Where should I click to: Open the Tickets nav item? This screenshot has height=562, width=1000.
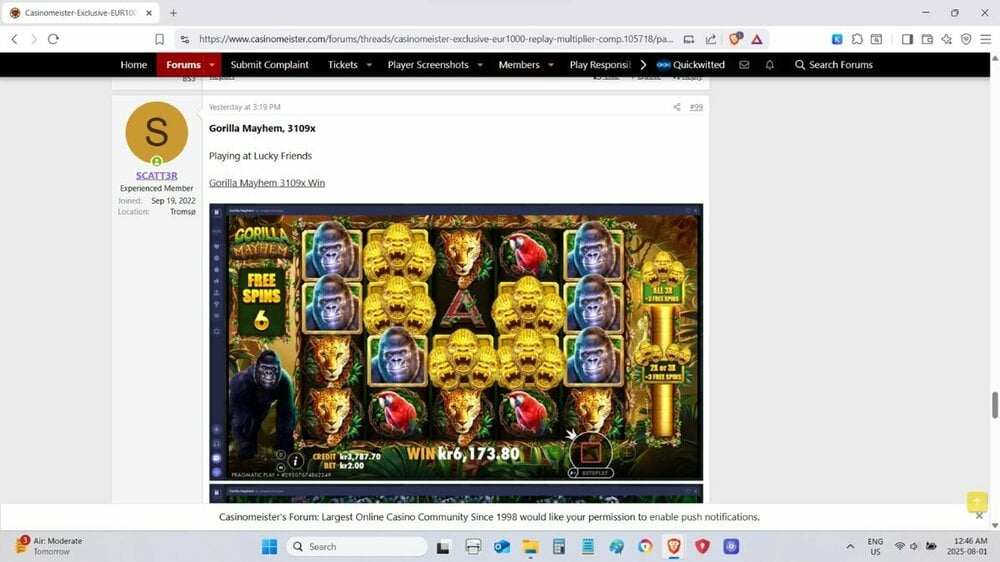coord(342,64)
